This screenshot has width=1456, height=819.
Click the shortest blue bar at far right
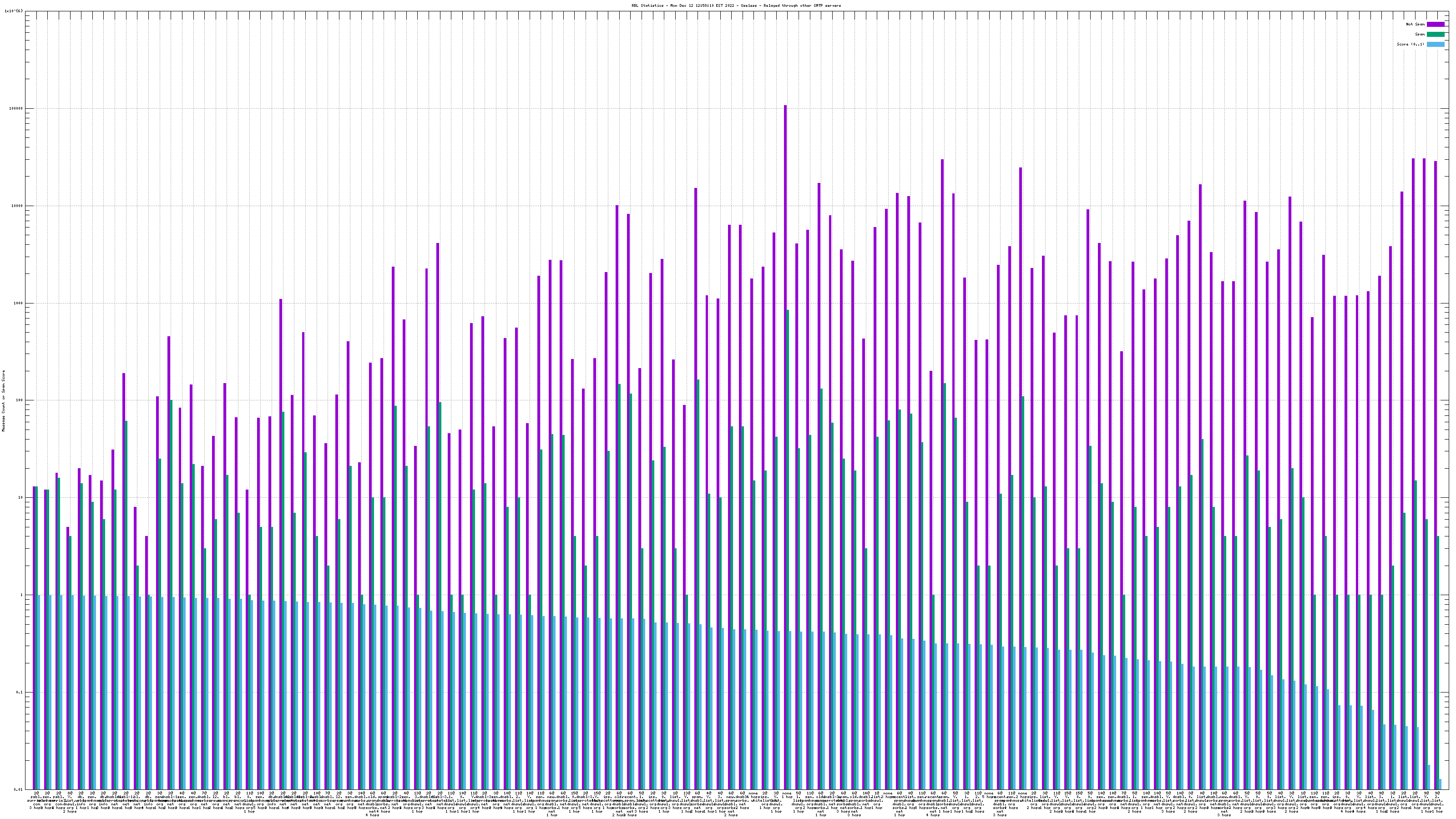pyautogui.click(x=1440, y=784)
